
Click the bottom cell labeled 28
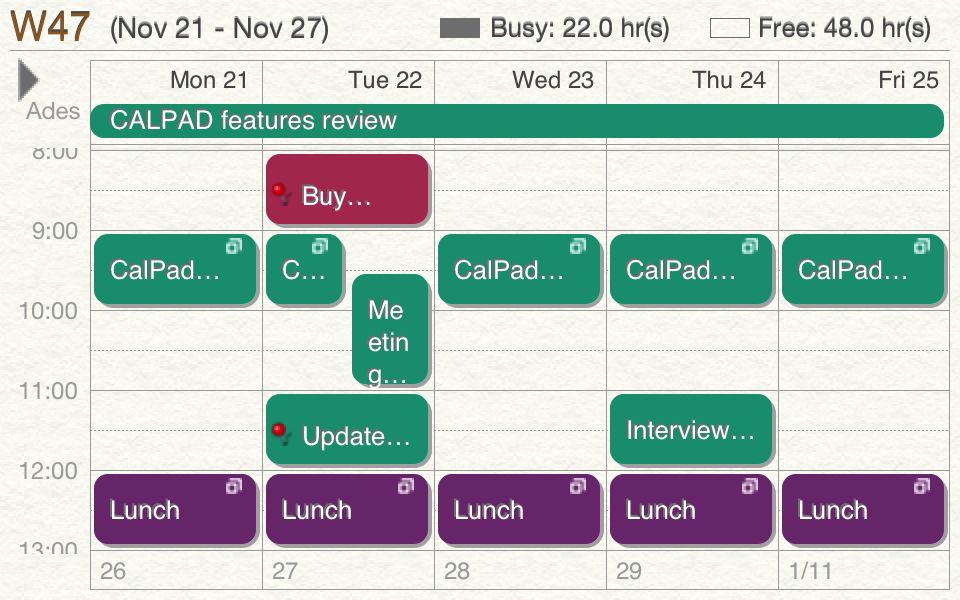tap(520, 570)
